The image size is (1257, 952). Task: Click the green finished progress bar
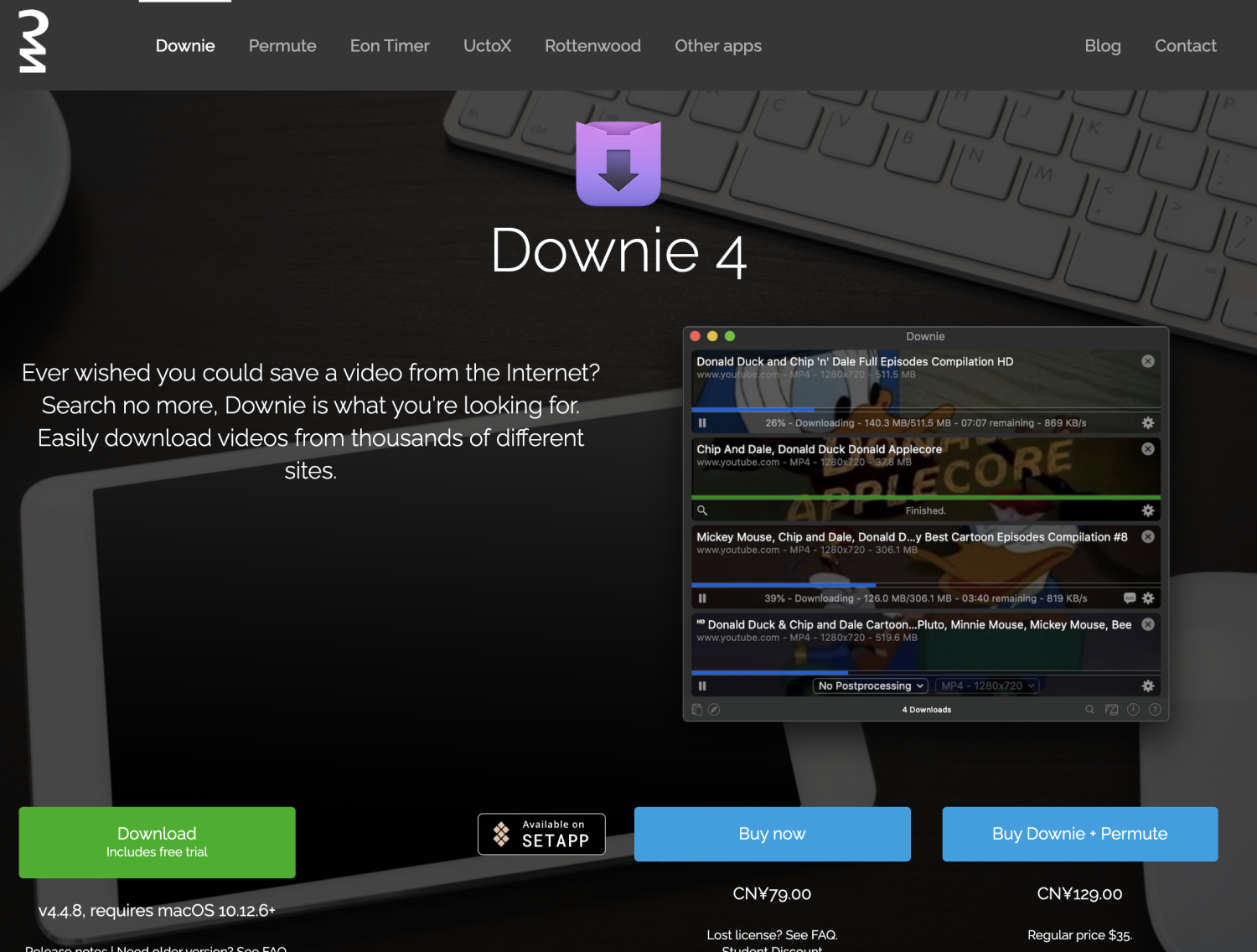pyautogui.click(x=925, y=498)
